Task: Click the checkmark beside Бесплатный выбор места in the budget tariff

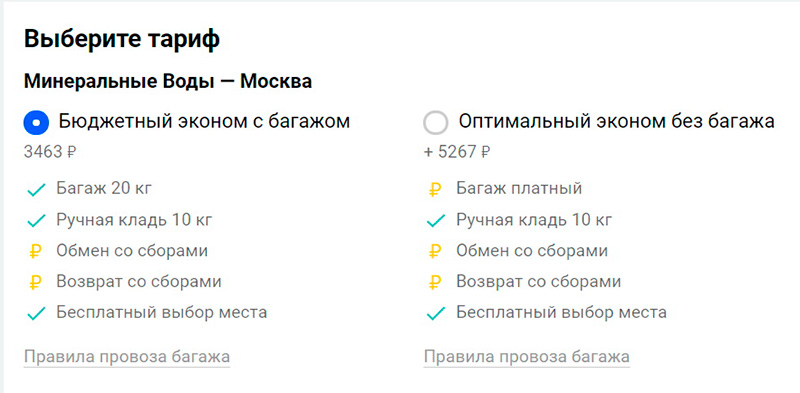Action: point(36,313)
